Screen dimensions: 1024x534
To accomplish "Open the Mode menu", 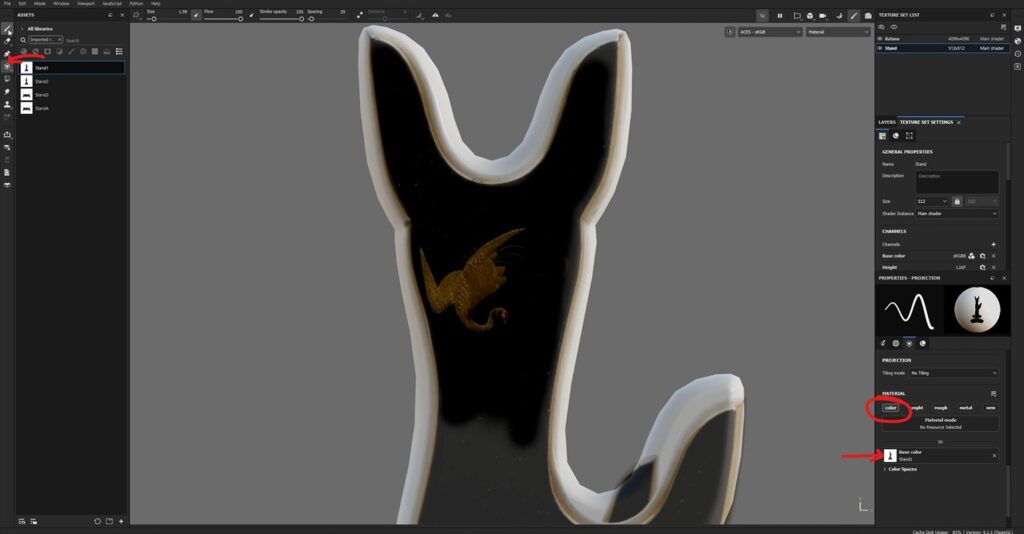I will [40, 3].
